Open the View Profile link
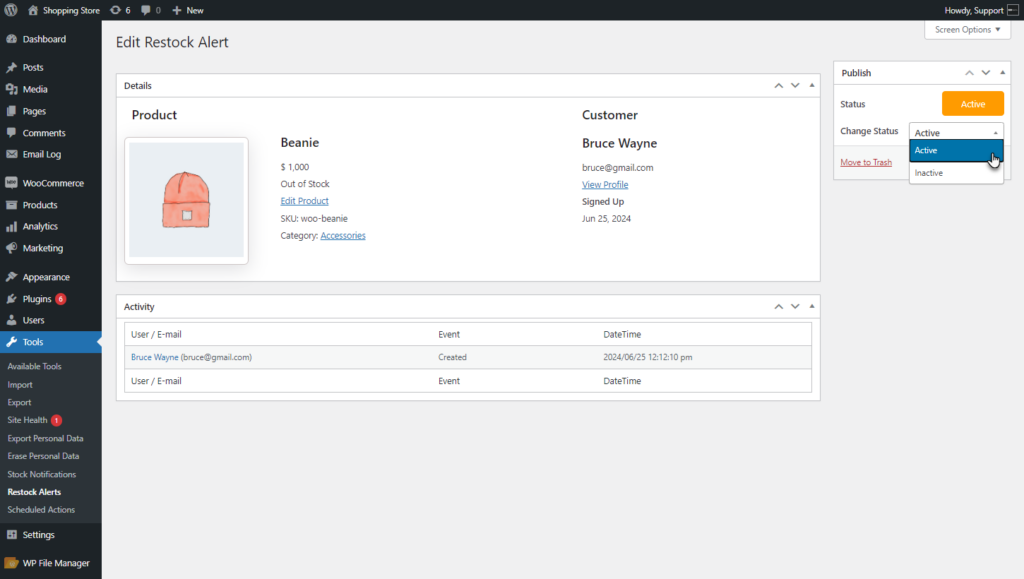Screen dimensions: 1024x579 click(605, 185)
